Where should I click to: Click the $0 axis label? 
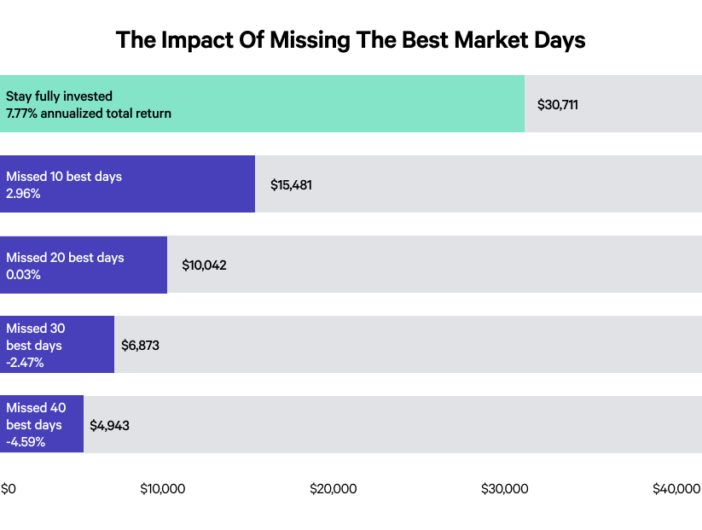click(x=8, y=489)
